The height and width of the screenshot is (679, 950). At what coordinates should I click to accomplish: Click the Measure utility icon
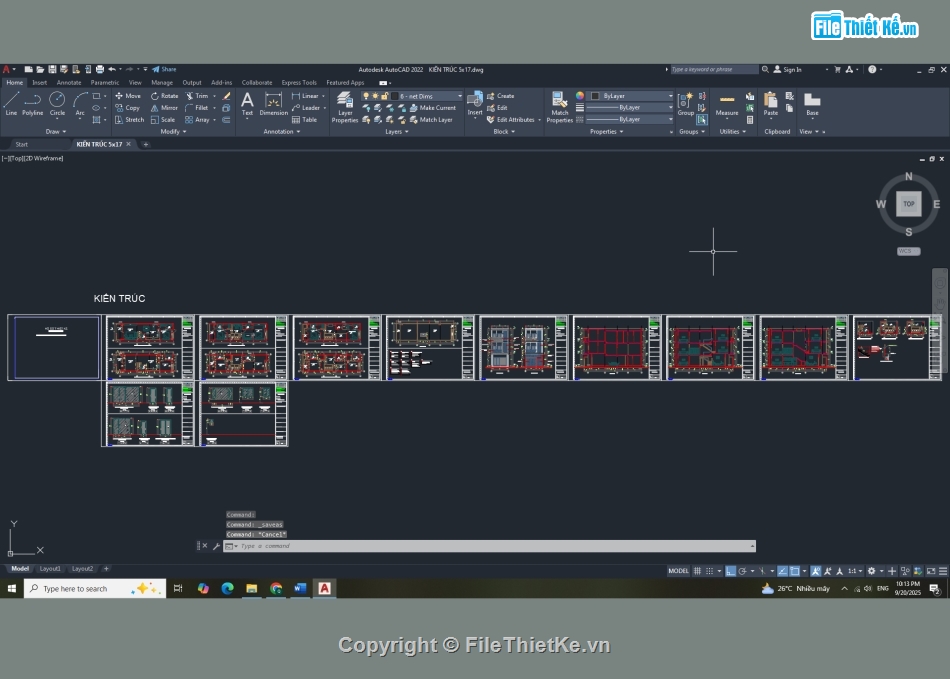(727, 103)
